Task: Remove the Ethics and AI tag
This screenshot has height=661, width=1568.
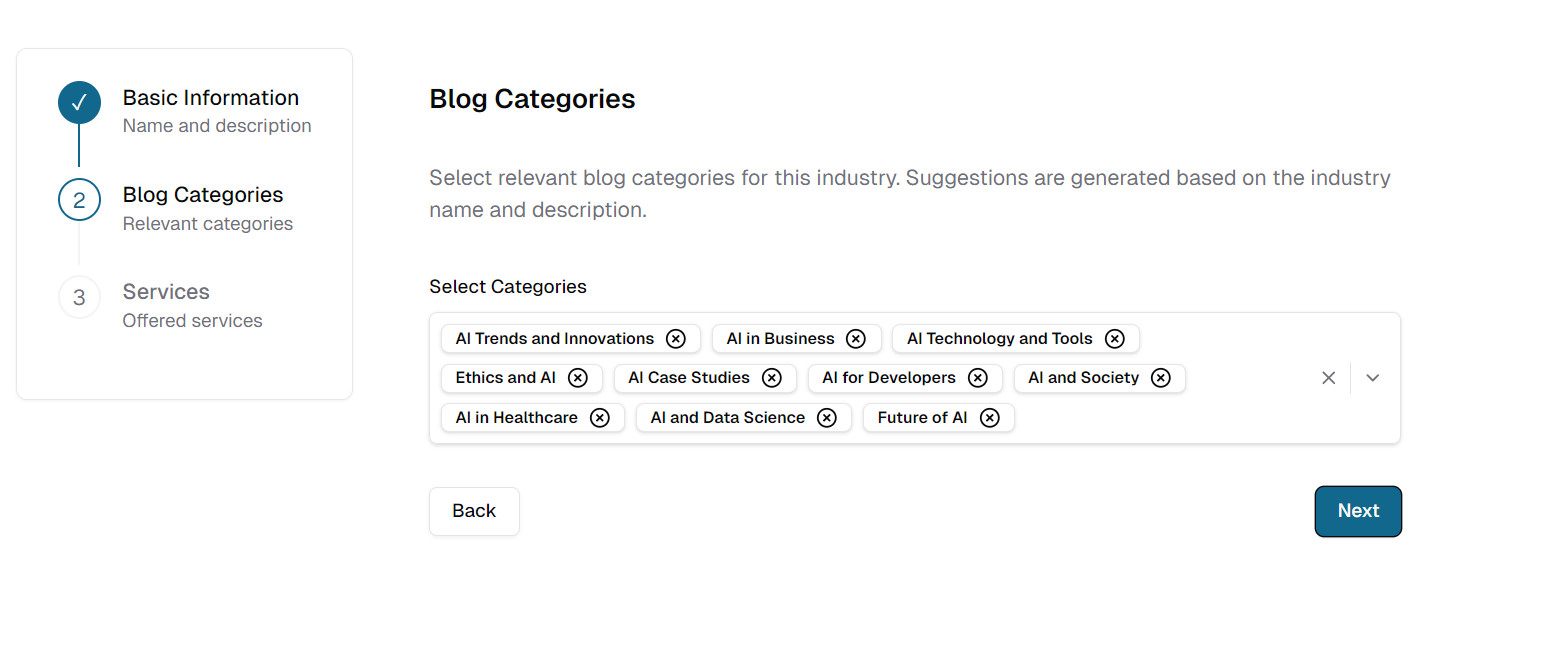Action: pos(578,378)
